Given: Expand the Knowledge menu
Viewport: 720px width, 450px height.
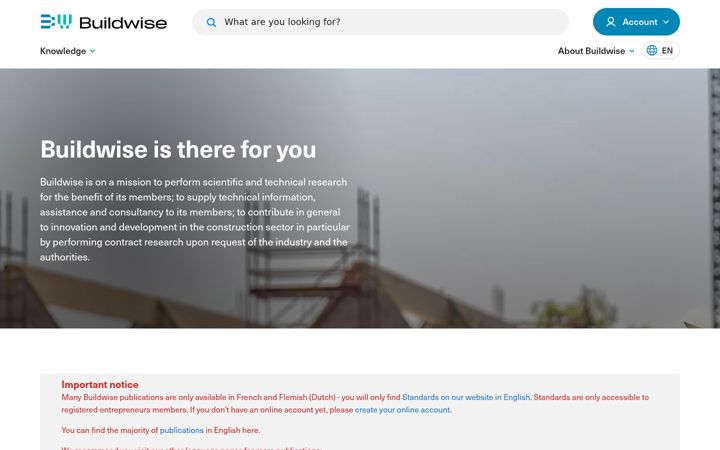Looking at the screenshot, I should [x=68, y=51].
